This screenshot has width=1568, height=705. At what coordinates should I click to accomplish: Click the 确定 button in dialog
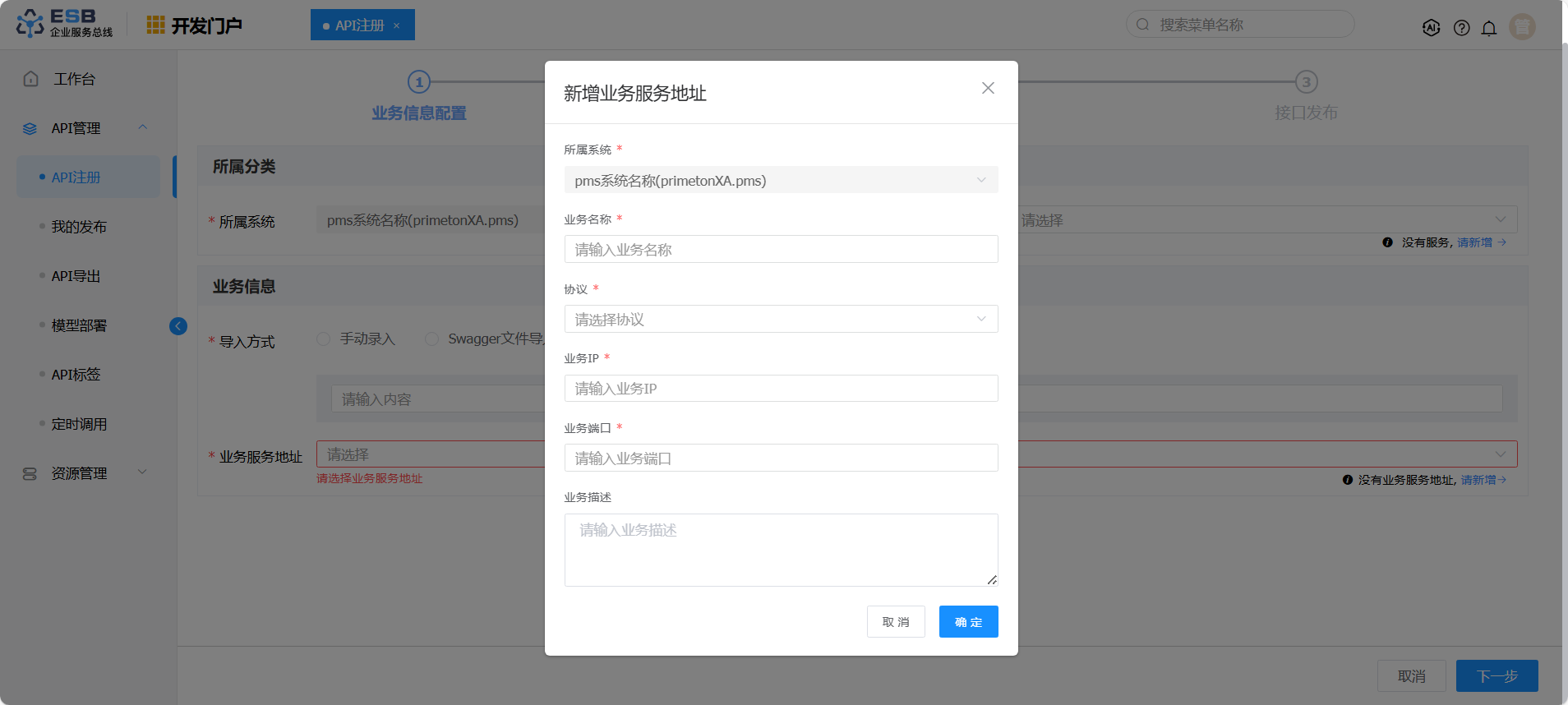click(x=968, y=622)
